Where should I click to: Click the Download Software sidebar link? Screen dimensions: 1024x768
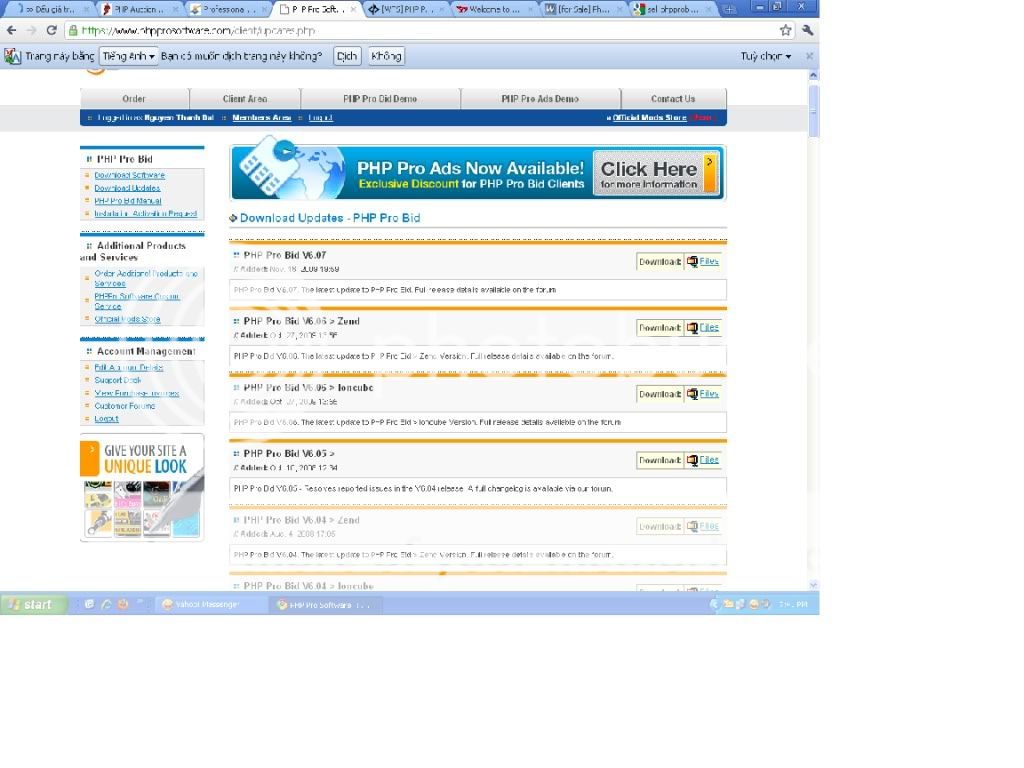click(129, 175)
